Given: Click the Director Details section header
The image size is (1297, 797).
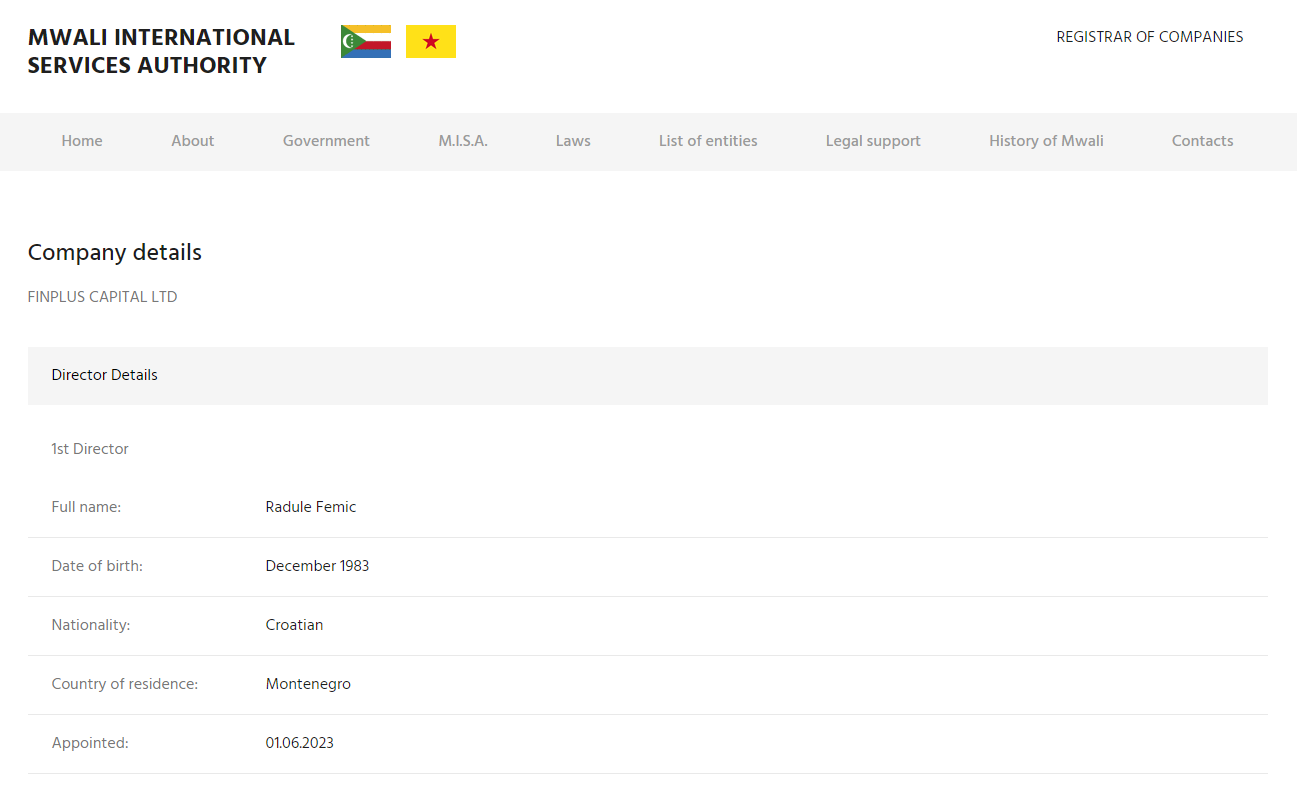Looking at the screenshot, I should coord(648,376).
